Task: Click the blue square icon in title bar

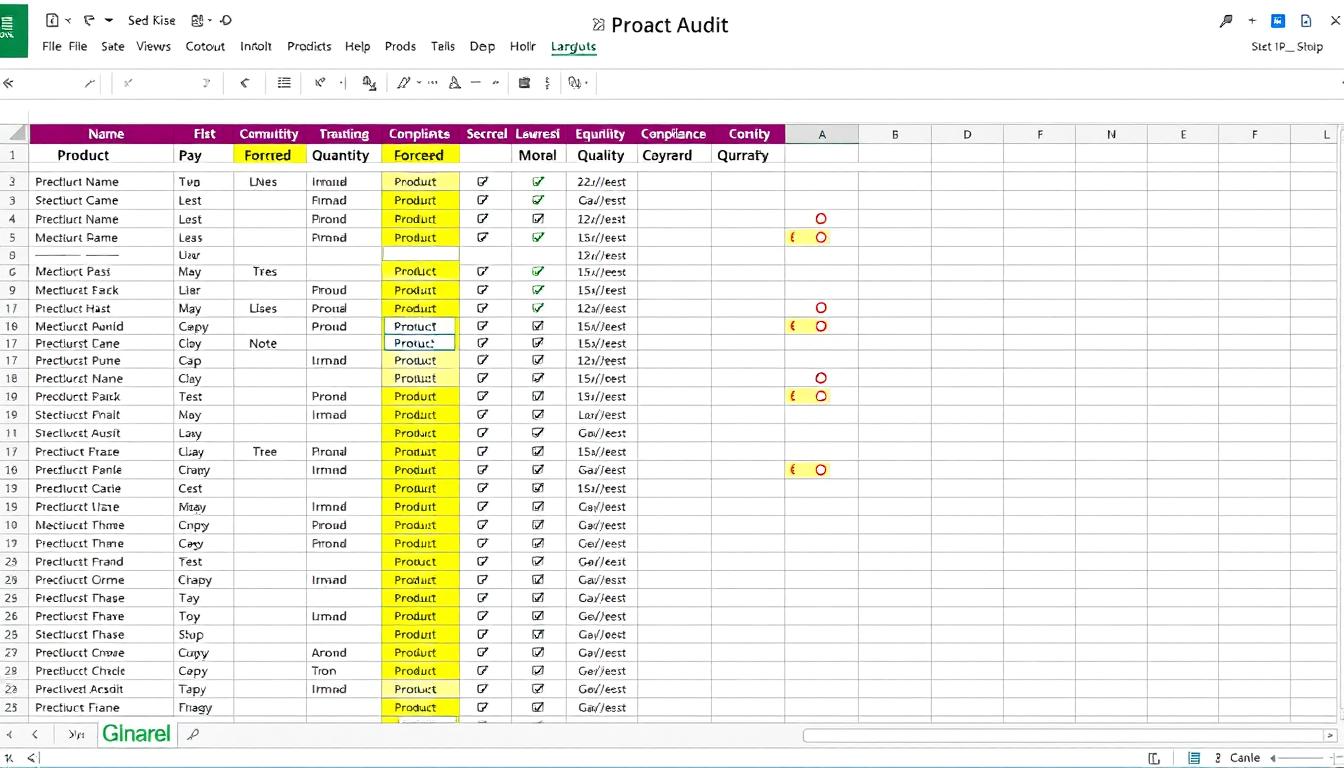Action: tap(1278, 21)
